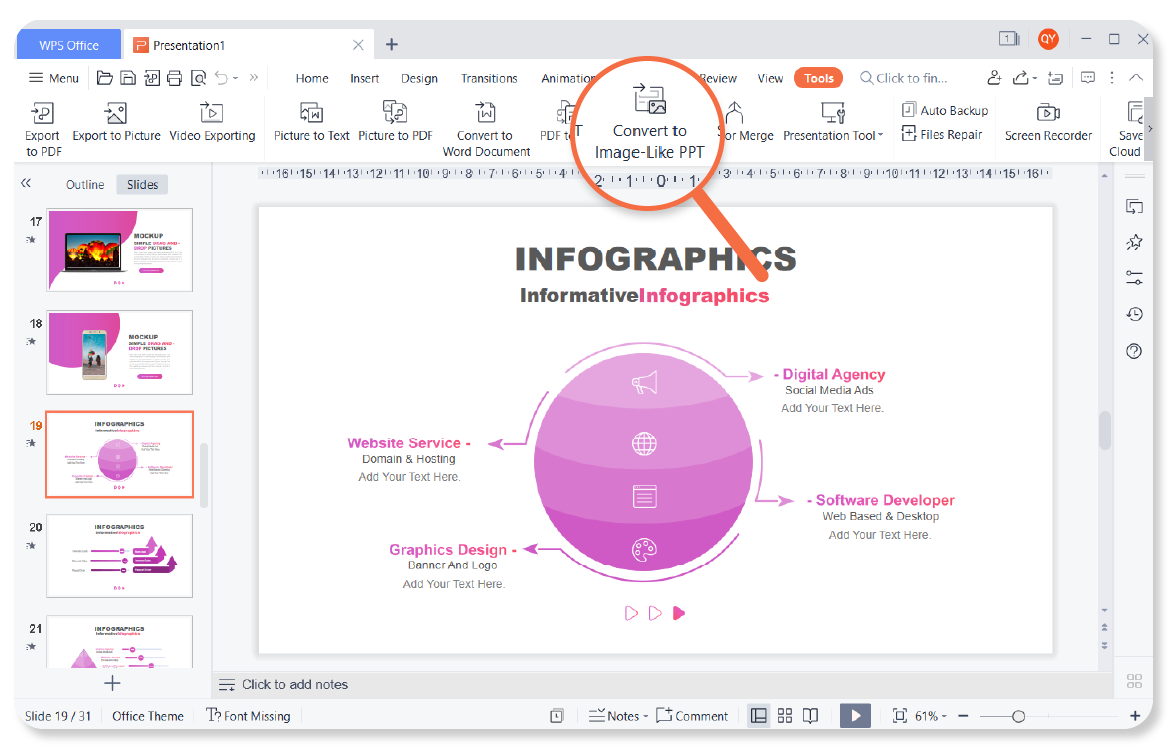This screenshot has height=753, width=1176.
Task: Enable reading view layout
Action: point(811,715)
